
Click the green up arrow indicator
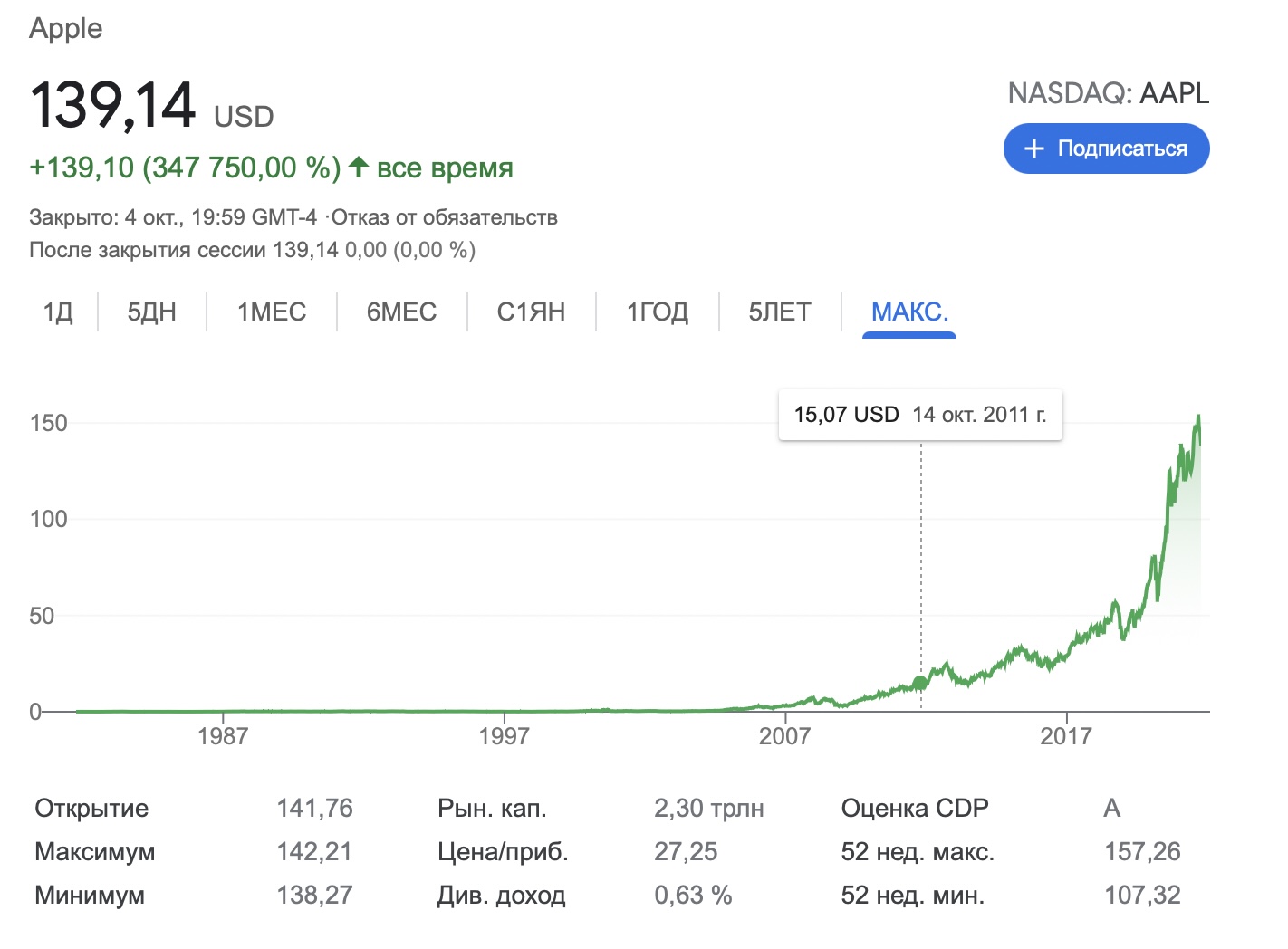pyautogui.click(x=359, y=167)
